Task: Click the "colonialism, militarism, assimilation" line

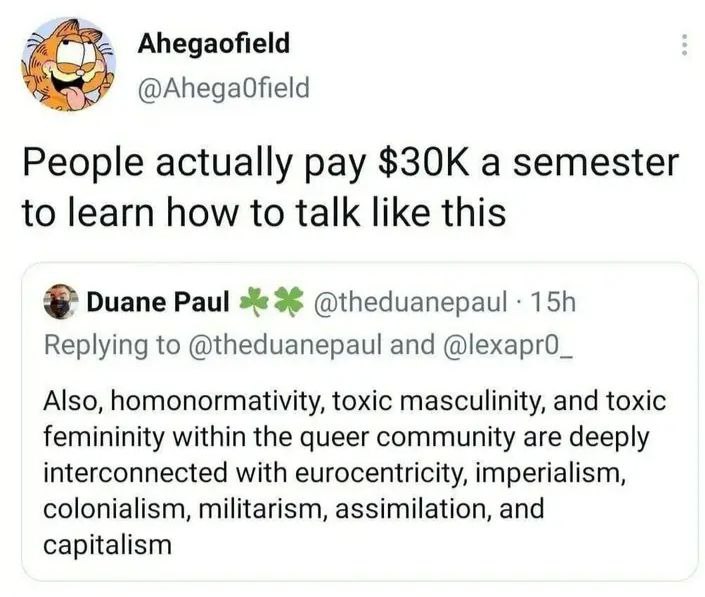Action: (x=268, y=508)
